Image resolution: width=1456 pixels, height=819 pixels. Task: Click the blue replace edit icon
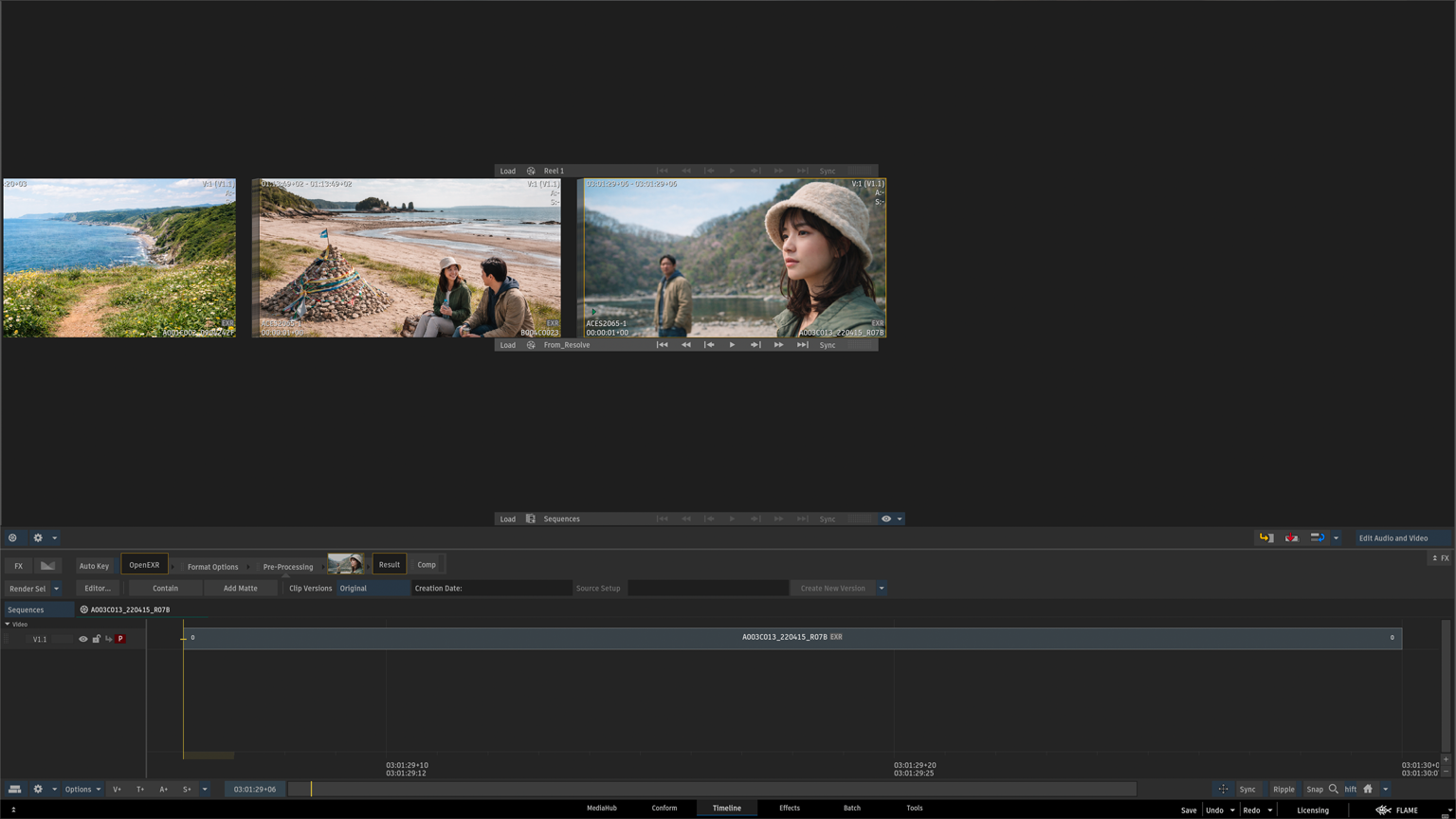(1317, 537)
